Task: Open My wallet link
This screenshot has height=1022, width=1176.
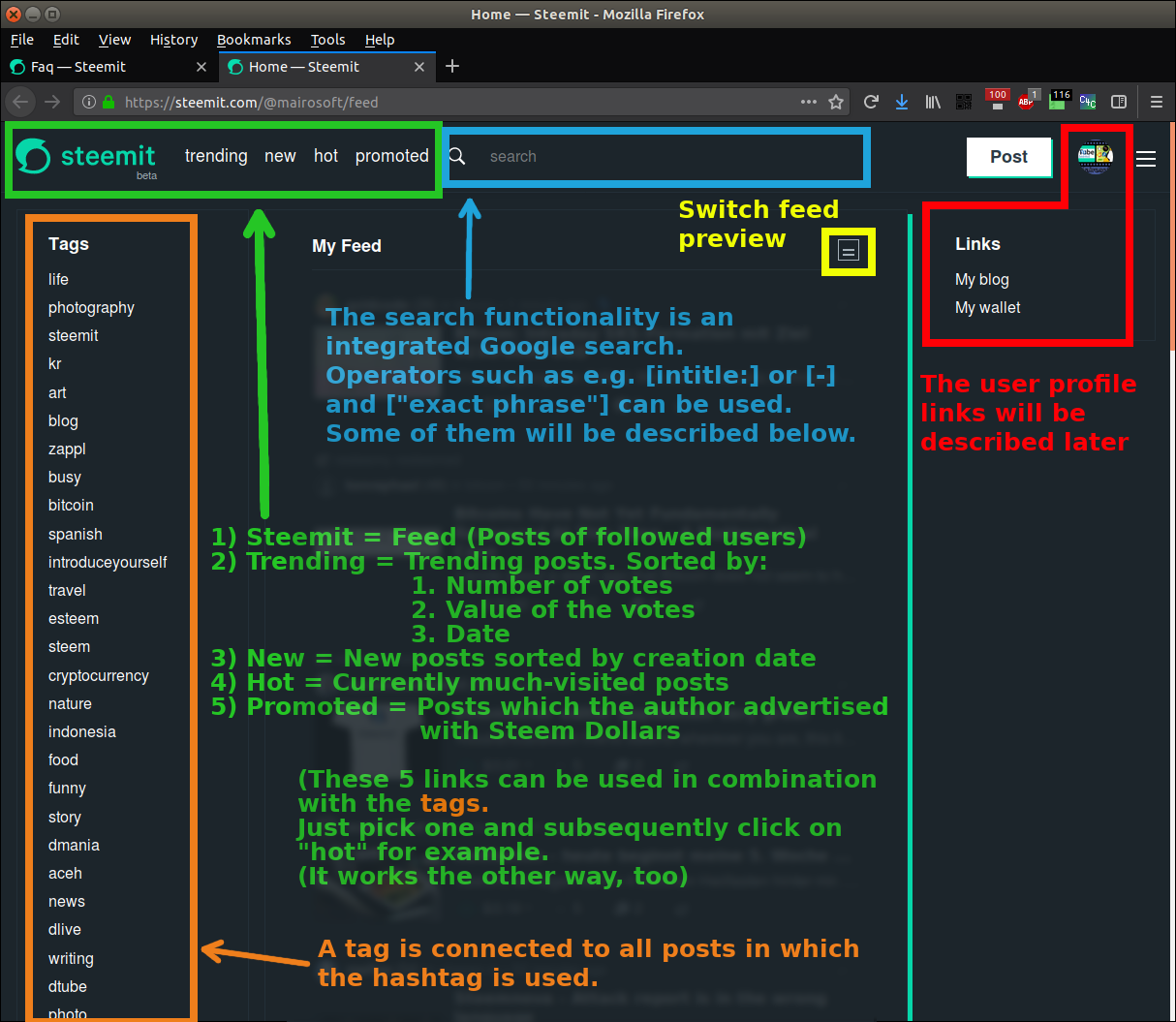Action: tap(988, 307)
